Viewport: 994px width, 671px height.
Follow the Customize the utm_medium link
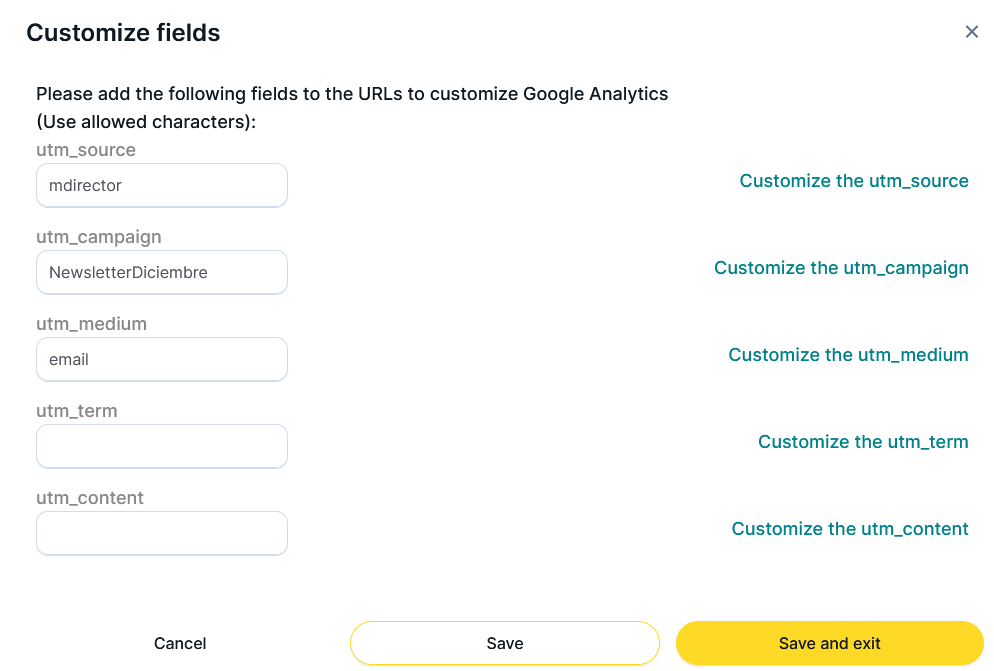848,355
